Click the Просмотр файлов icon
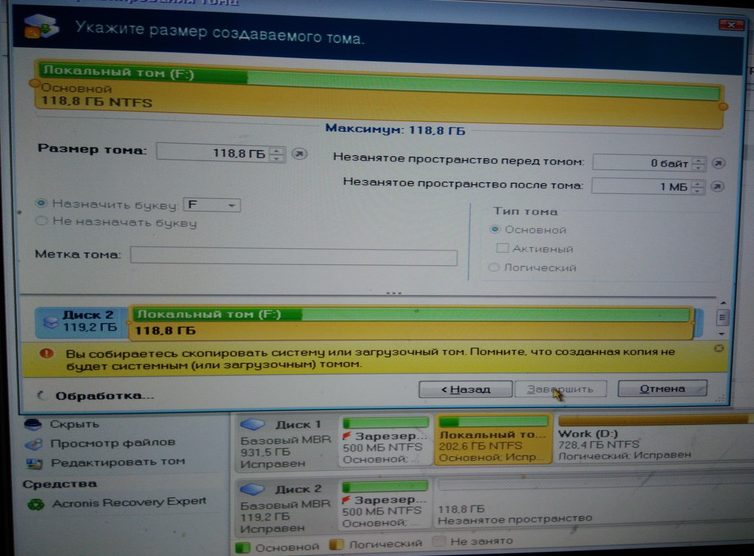 (34, 444)
